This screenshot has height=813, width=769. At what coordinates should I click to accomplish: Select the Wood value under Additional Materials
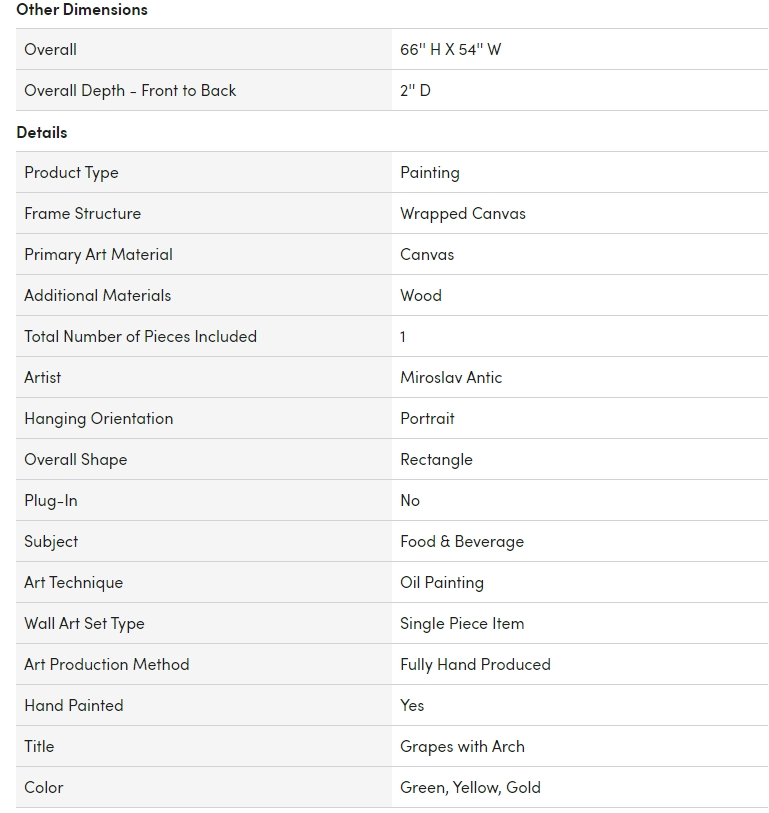pos(420,295)
